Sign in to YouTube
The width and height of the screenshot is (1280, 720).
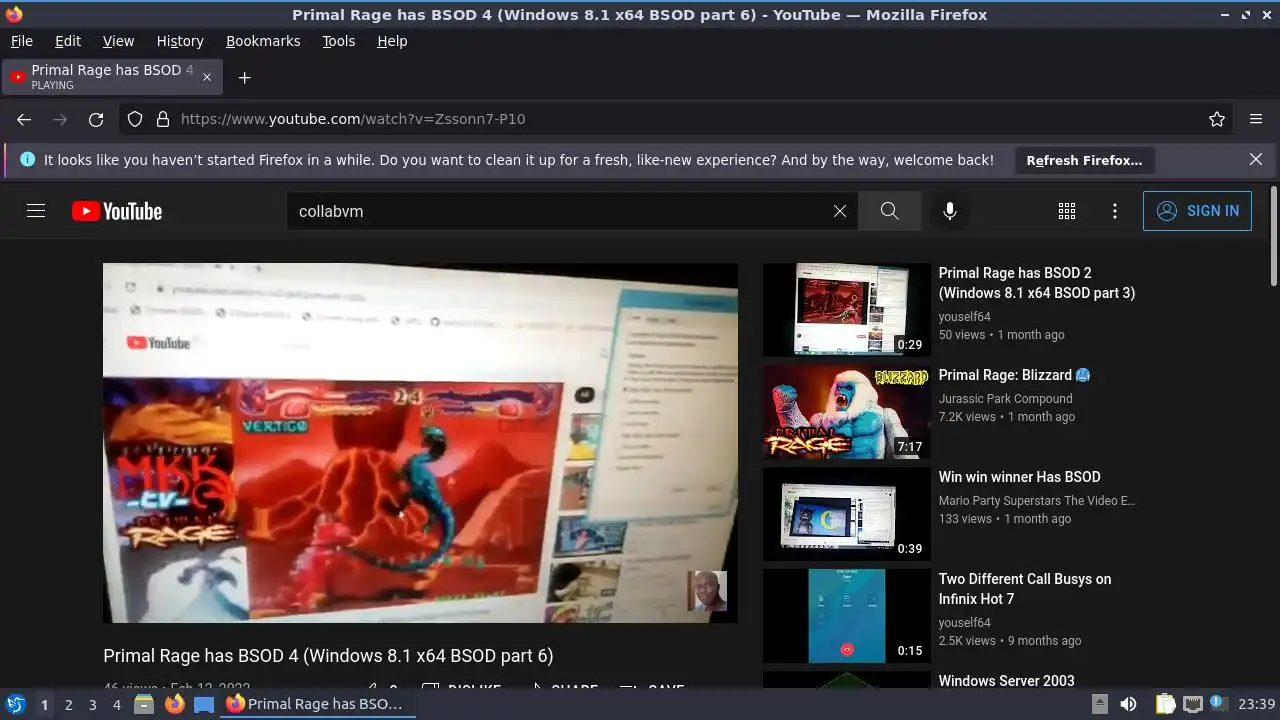[1197, 211]
